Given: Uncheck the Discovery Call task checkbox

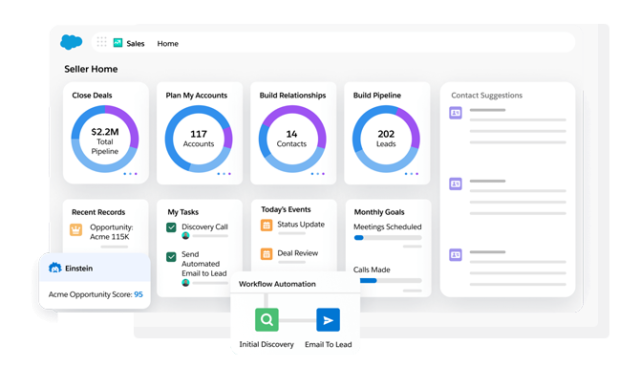Looking at the screenshot, I should tap(171, 227).
